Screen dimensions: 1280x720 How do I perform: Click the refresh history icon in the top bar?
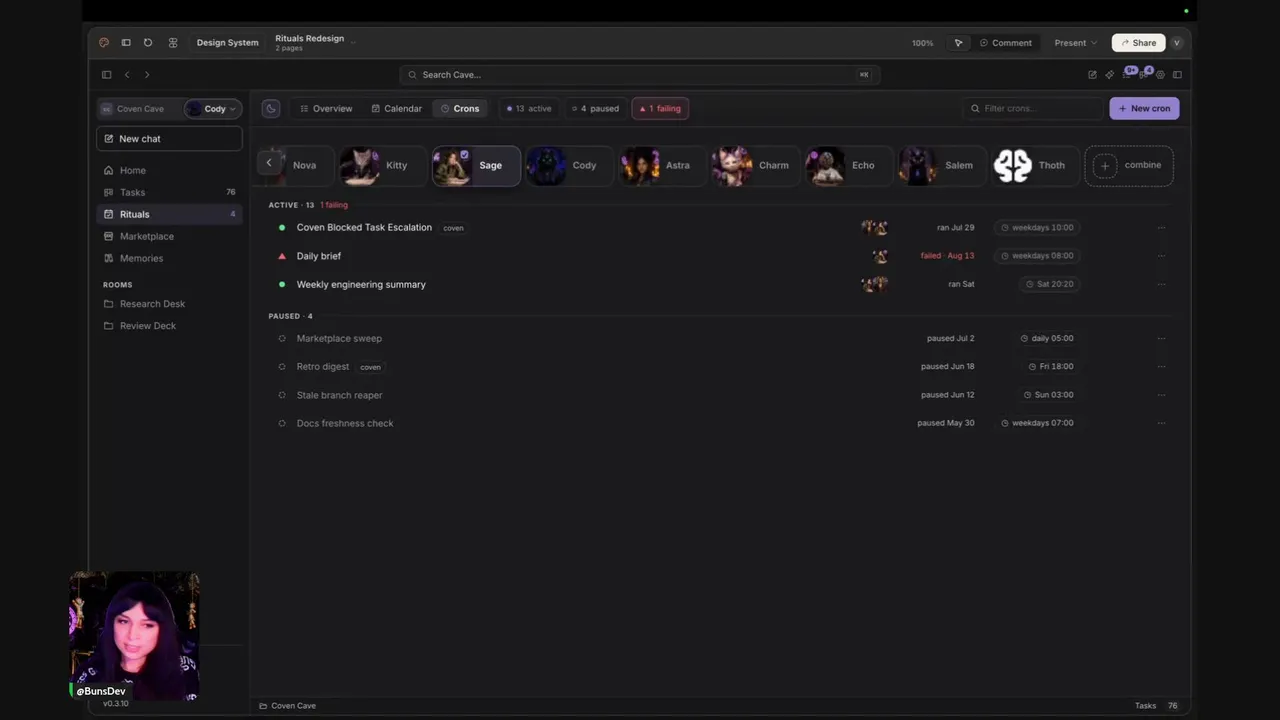(x=148, y=43)
